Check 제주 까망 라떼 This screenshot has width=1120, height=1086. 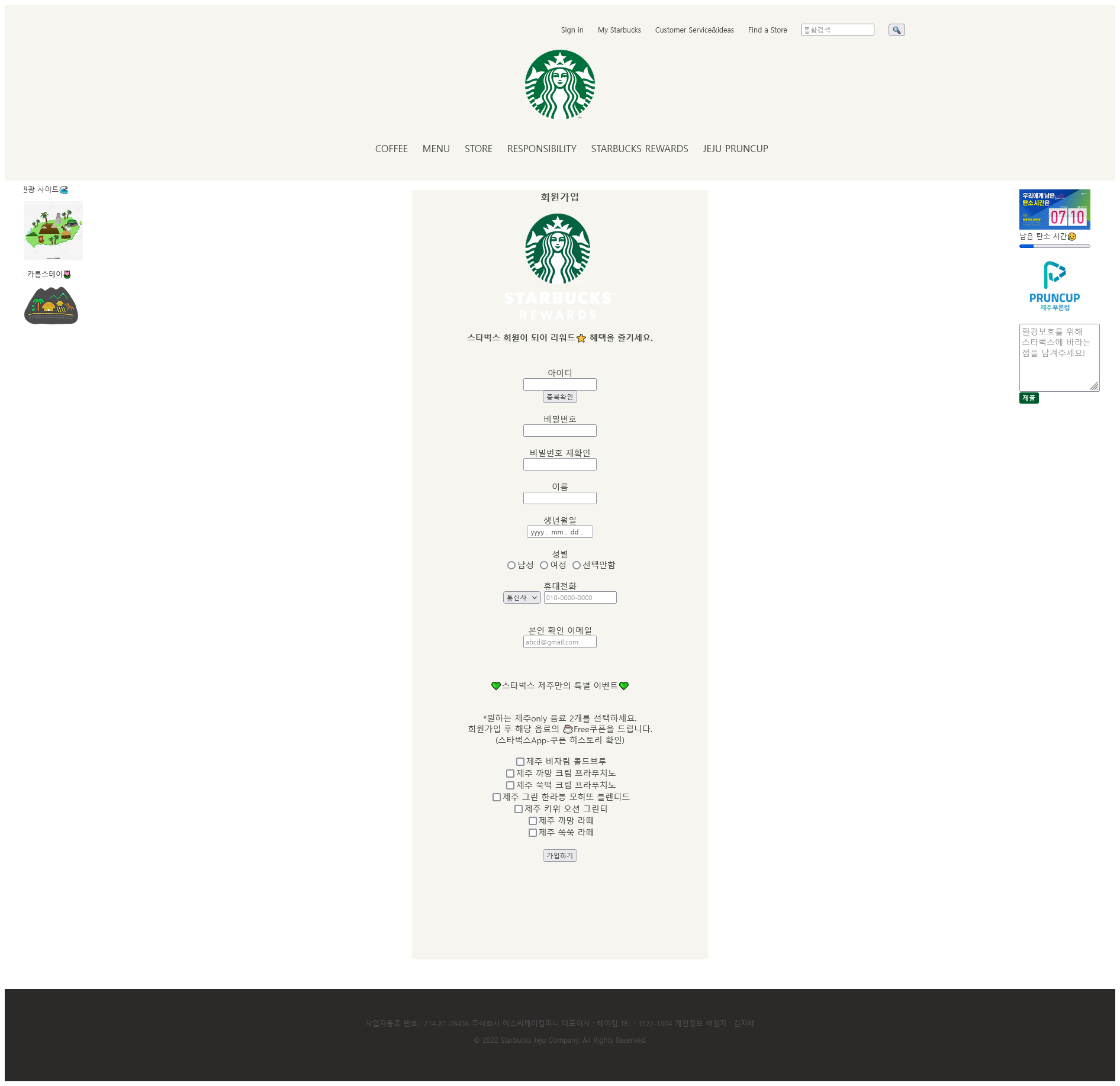533,821
